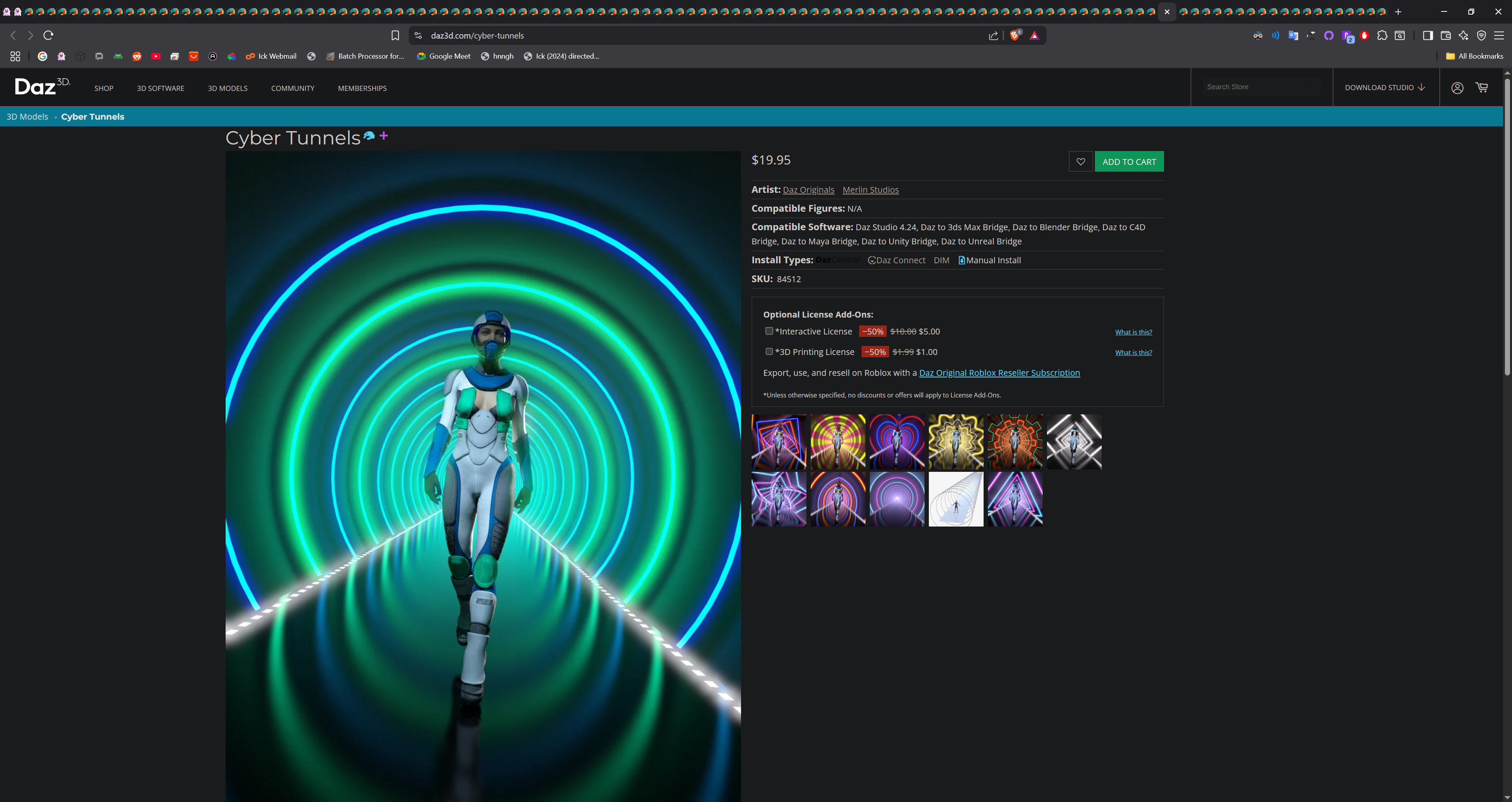The width and height of the screenshot is (1512, 802).
Task: Open the Google bookmark icon
Action: [x=42, y=56]
